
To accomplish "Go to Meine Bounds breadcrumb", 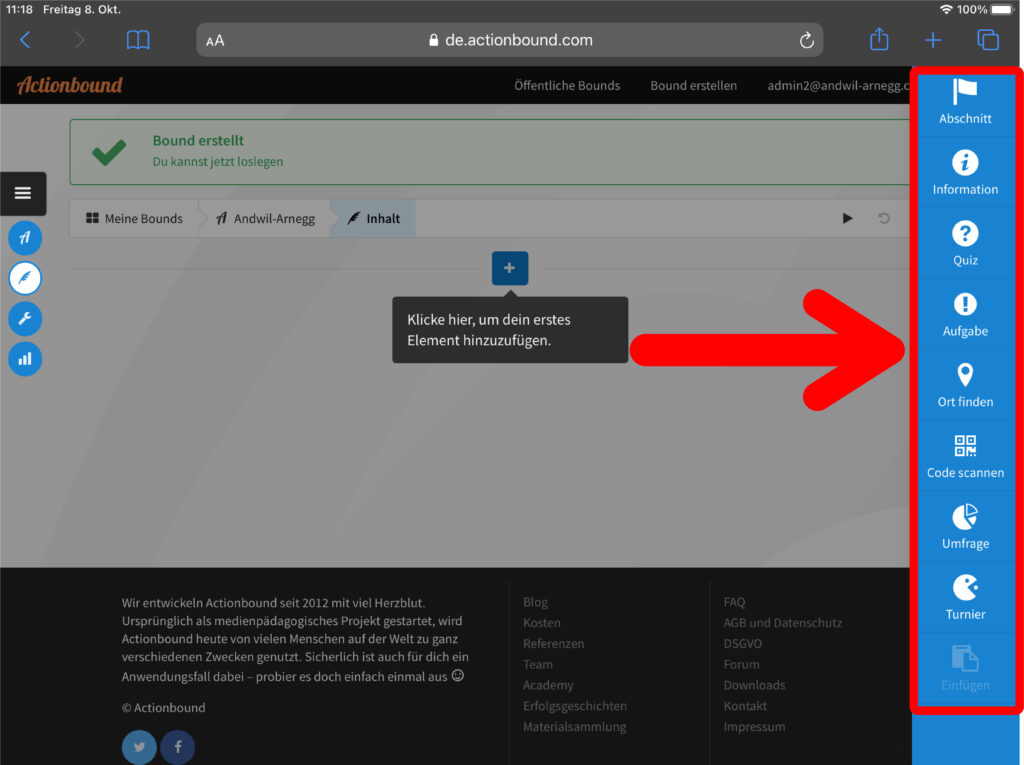I will 134,218.
